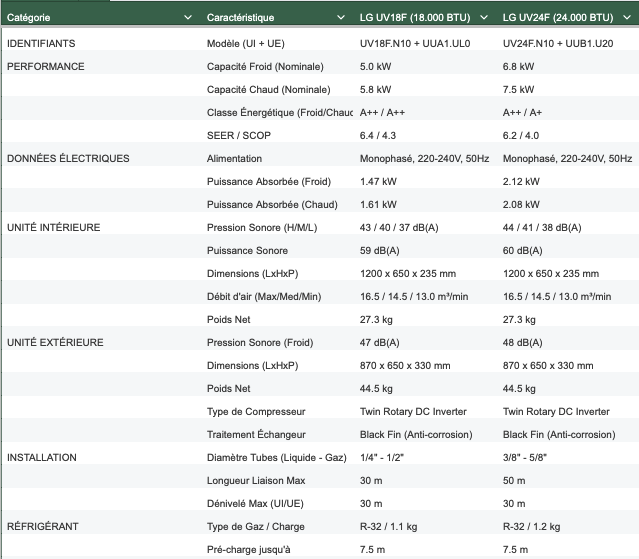
Task: Click the 6.4 / 4.3 value
Action: click(x=378, y=136)
